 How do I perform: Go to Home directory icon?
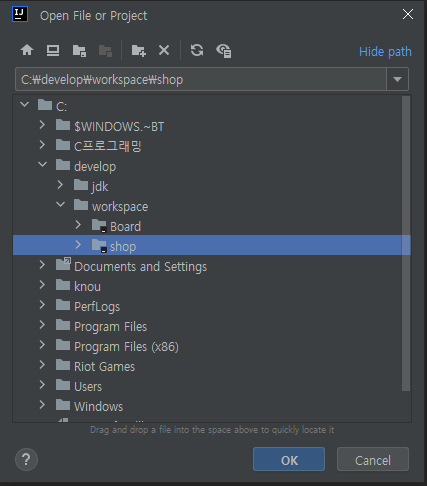(27, 50)
